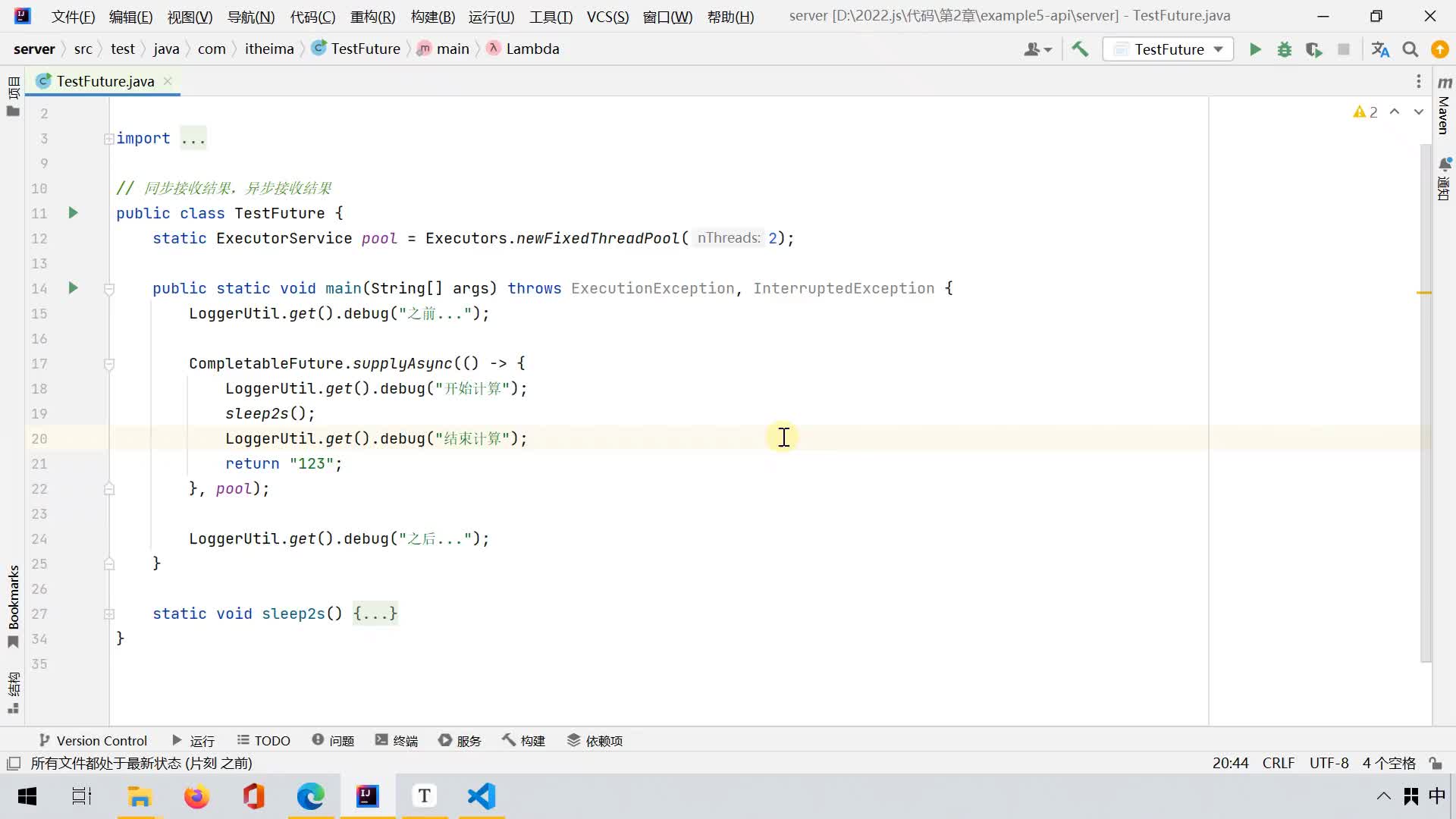The image size is (1456, 819).
Task: Open the Maven tool window
Action: tap(1444, 105)
